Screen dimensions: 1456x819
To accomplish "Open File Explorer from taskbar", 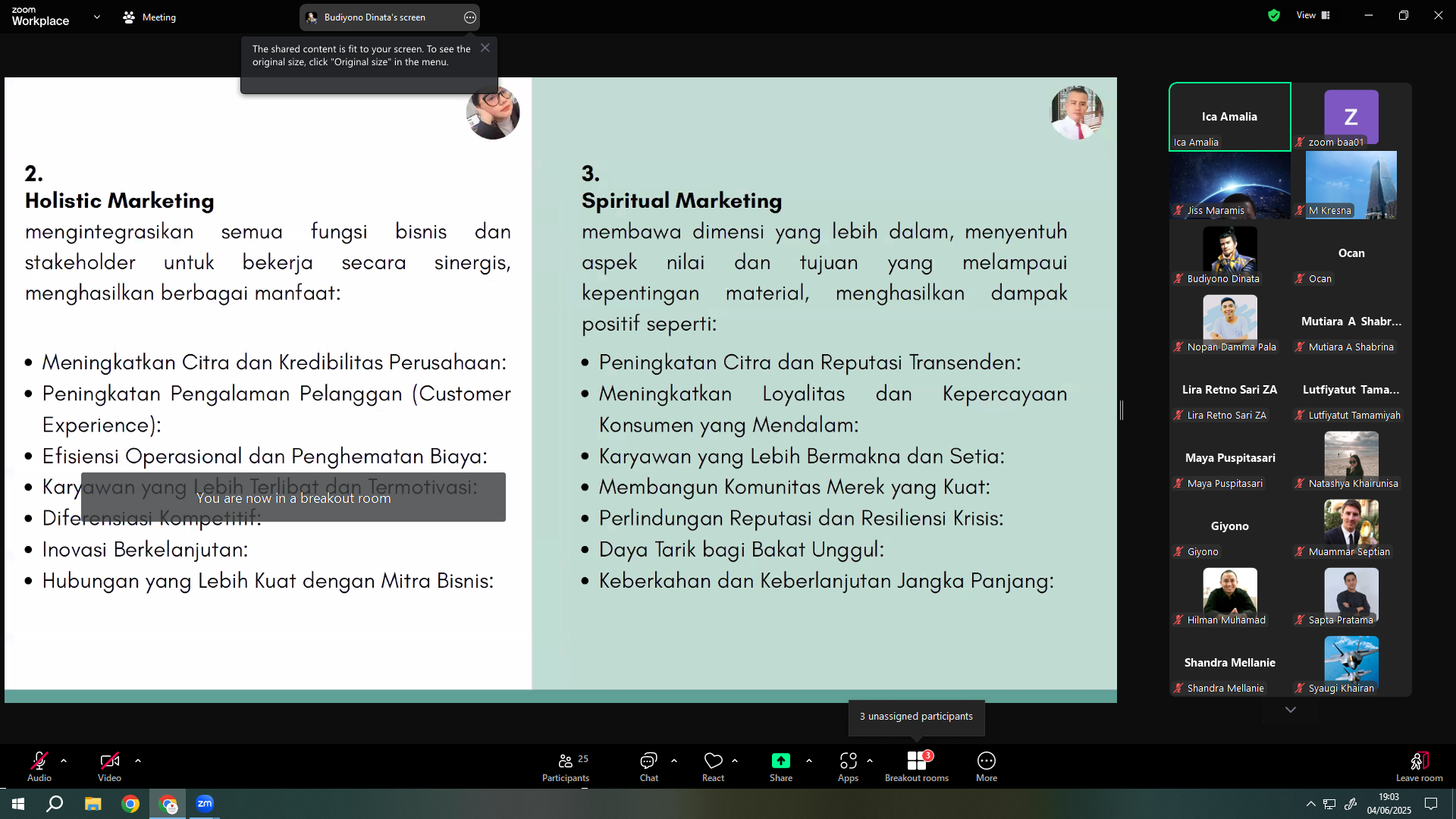I will pos(93,804).
